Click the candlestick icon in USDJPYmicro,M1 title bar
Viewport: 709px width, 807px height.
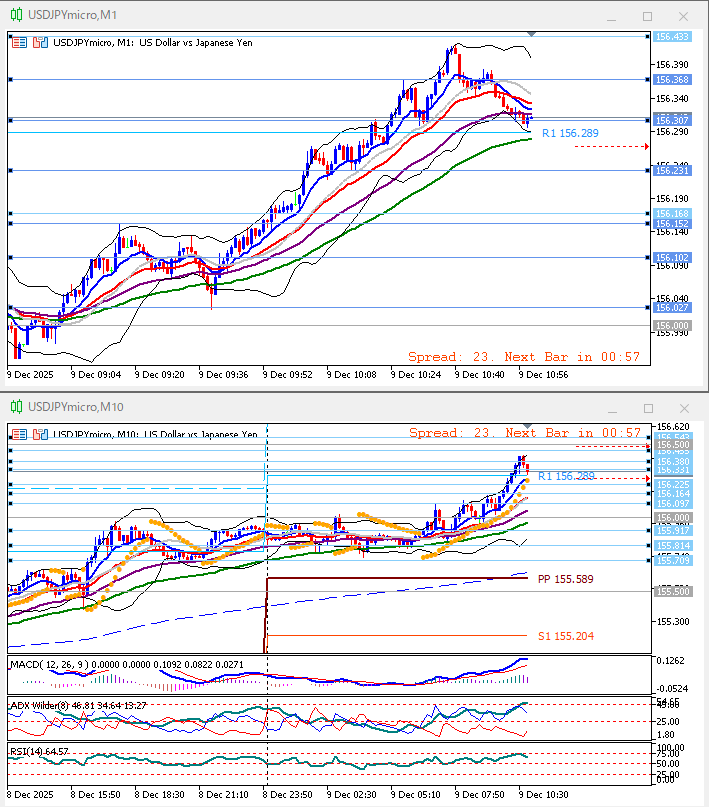pyautogui.click(x=15, y=16)
